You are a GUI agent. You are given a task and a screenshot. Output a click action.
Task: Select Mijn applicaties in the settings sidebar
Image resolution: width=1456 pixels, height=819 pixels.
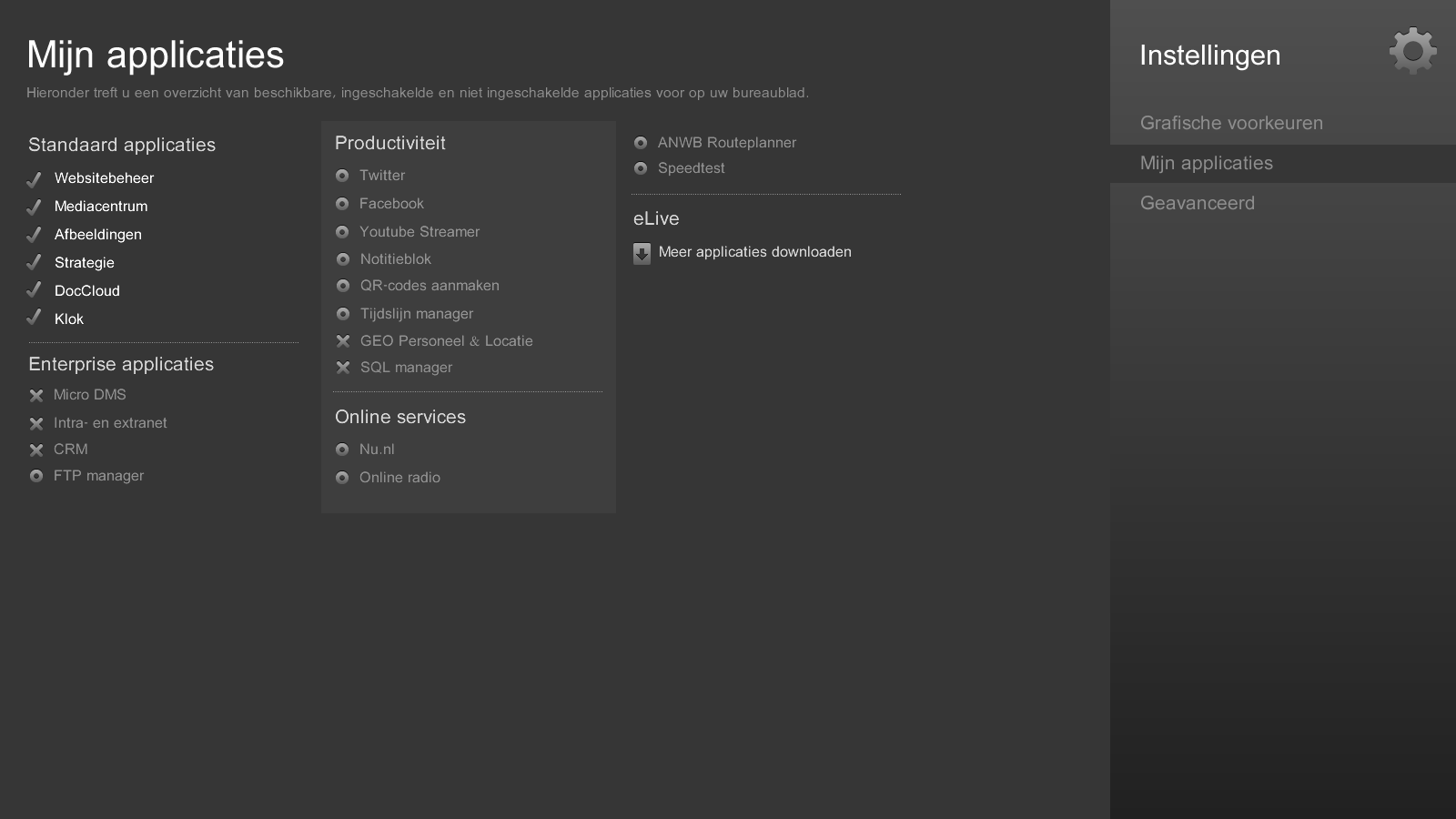click(1208, 163)
